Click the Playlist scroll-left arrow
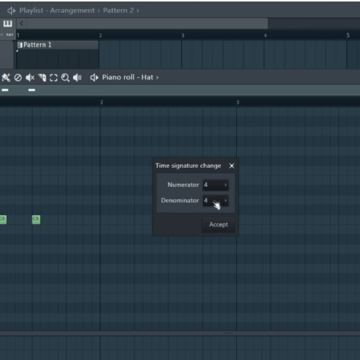Screen dimensions: 360x360 22,24
